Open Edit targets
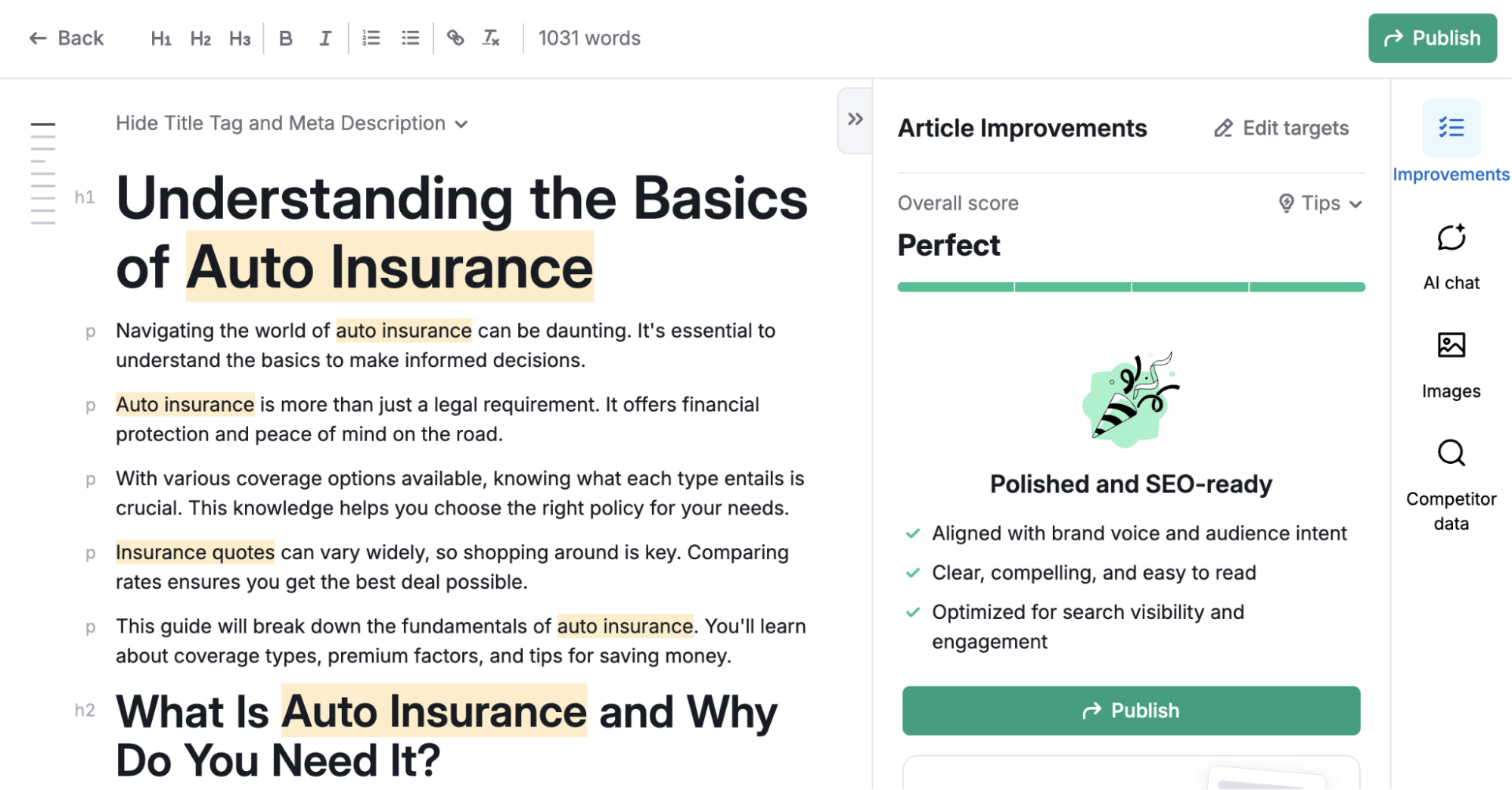The width and height of the screenshot is (1512, 790). 1281,128
